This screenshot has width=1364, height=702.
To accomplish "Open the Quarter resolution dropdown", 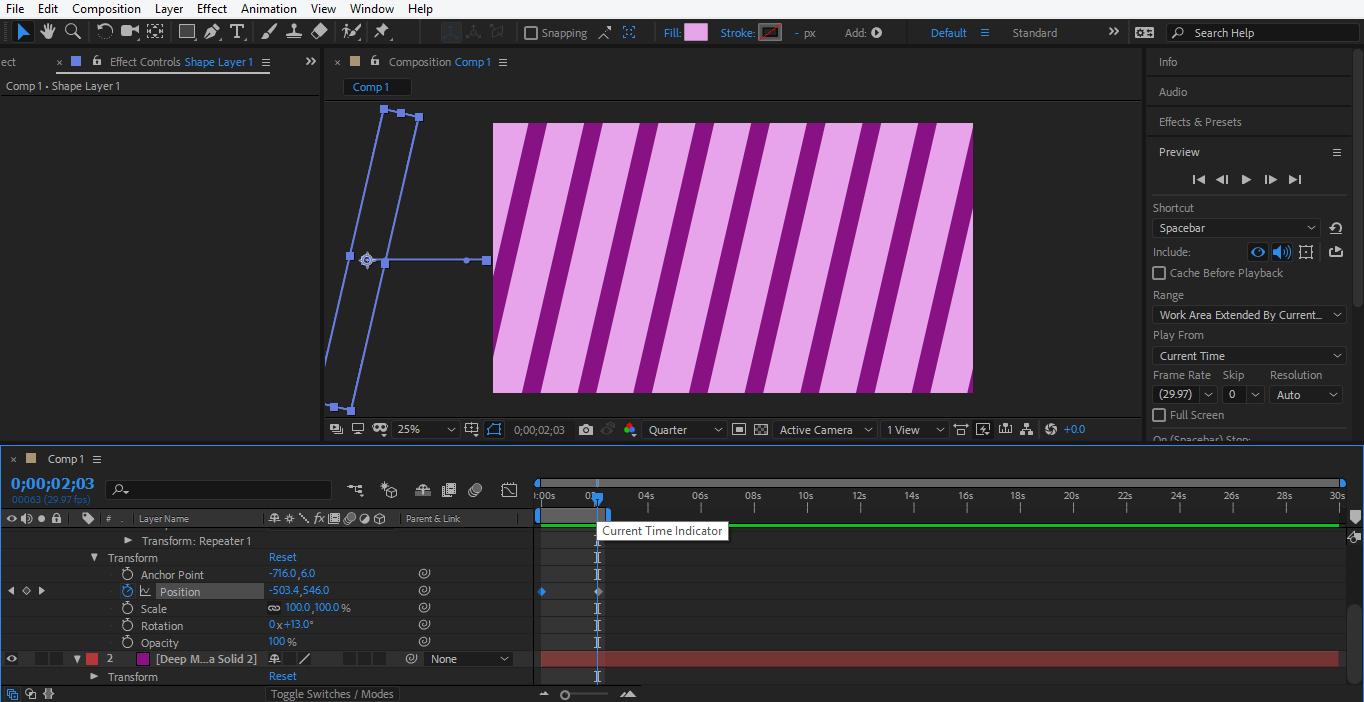I will [x=686, y=430].
